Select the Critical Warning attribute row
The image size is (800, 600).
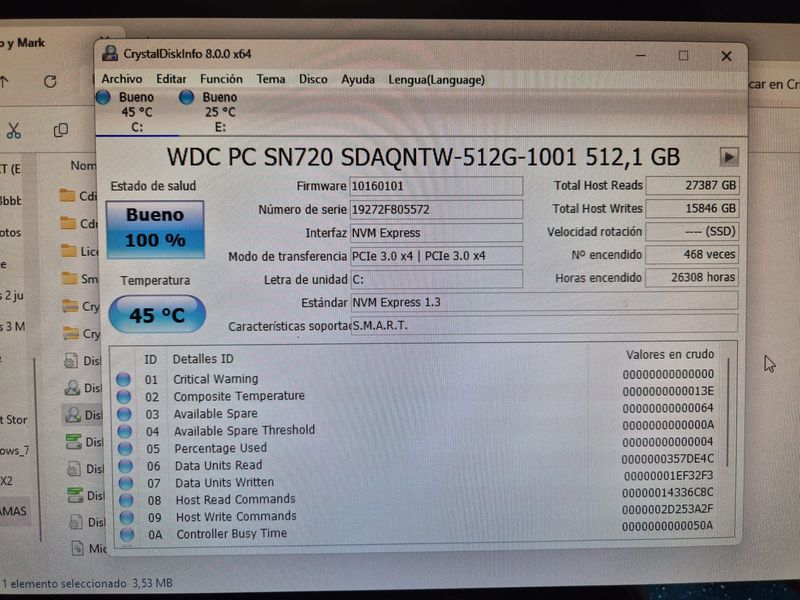click(416, 378)
